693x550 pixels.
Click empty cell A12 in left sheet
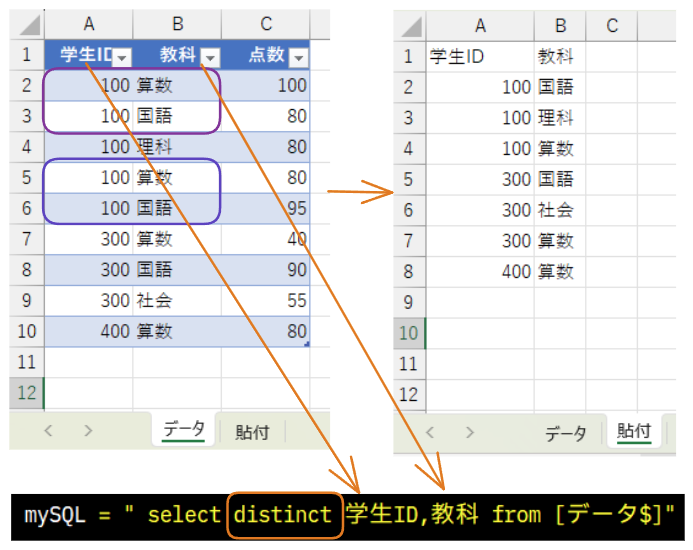pos(88,393)
